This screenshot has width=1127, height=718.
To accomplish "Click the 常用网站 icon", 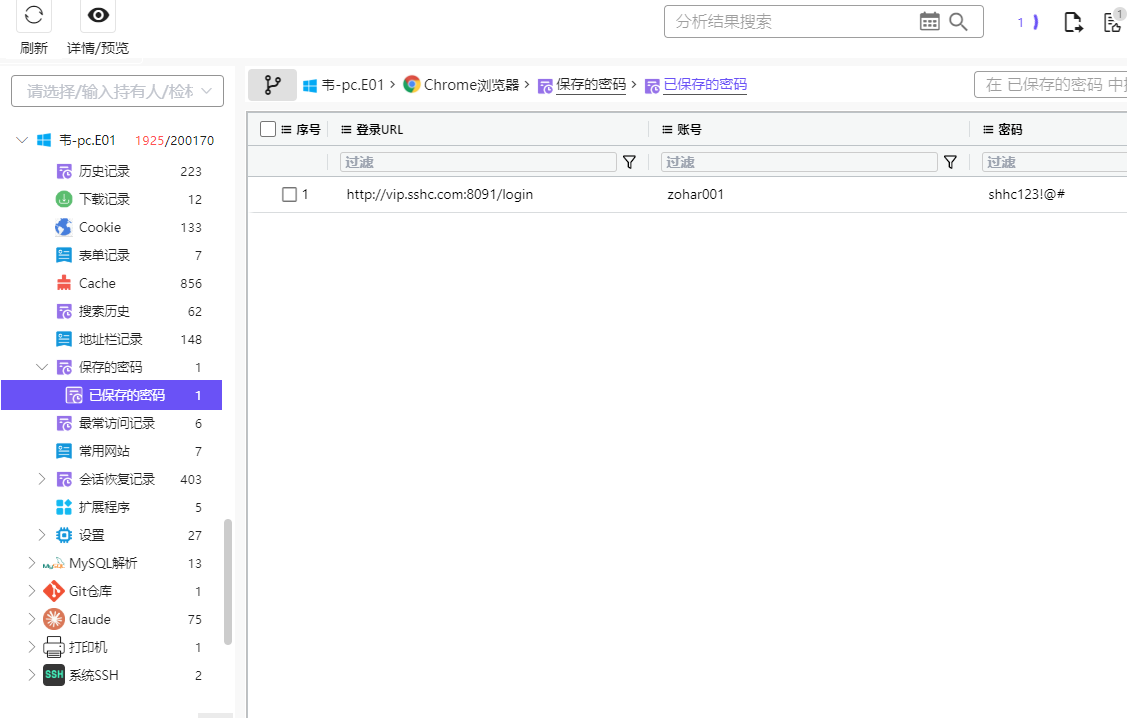I will 64,451.
